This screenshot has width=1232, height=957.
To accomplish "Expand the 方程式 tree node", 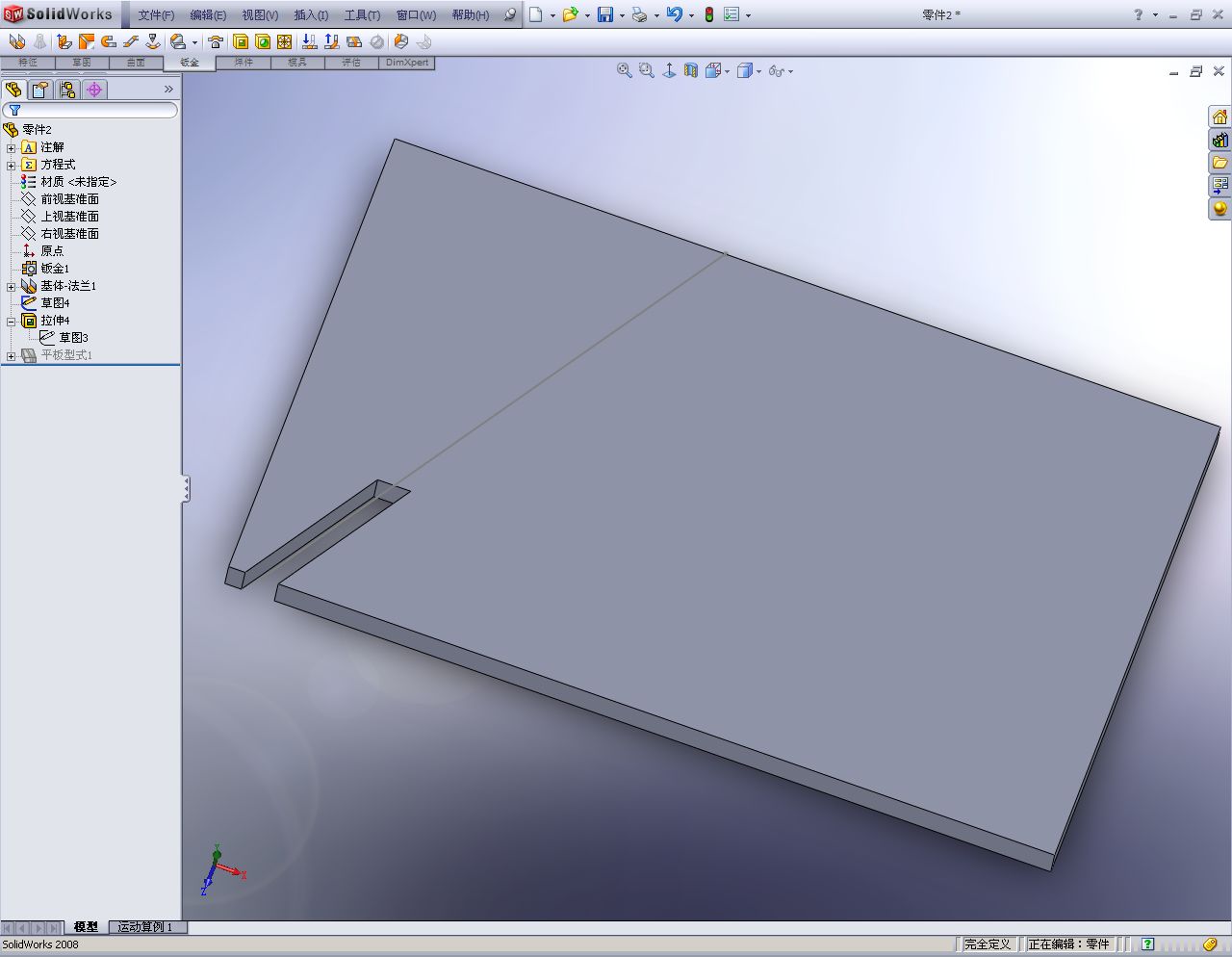I will [11, 166].
